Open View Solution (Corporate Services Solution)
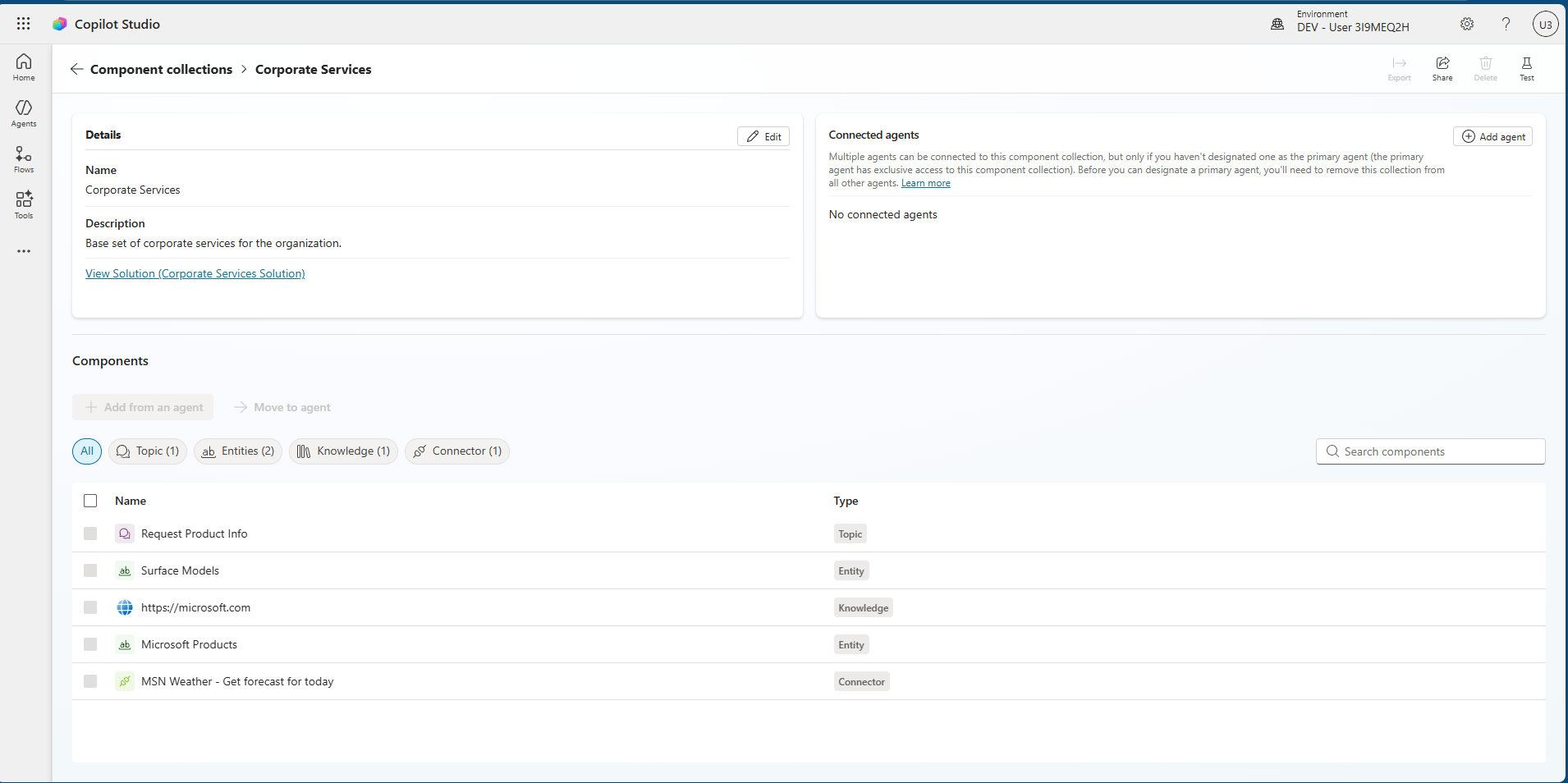This screenshot has height=783, width=1568. [x=195, y=272]
